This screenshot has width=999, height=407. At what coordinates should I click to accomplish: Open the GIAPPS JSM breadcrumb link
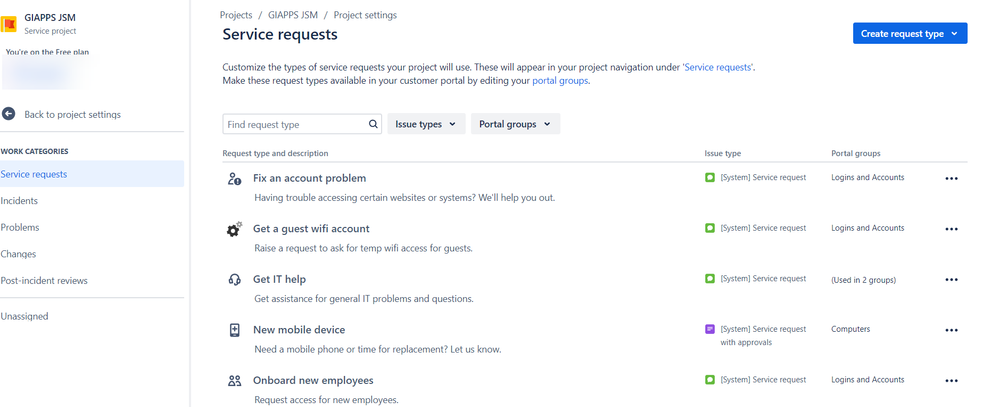pos(293,15)
